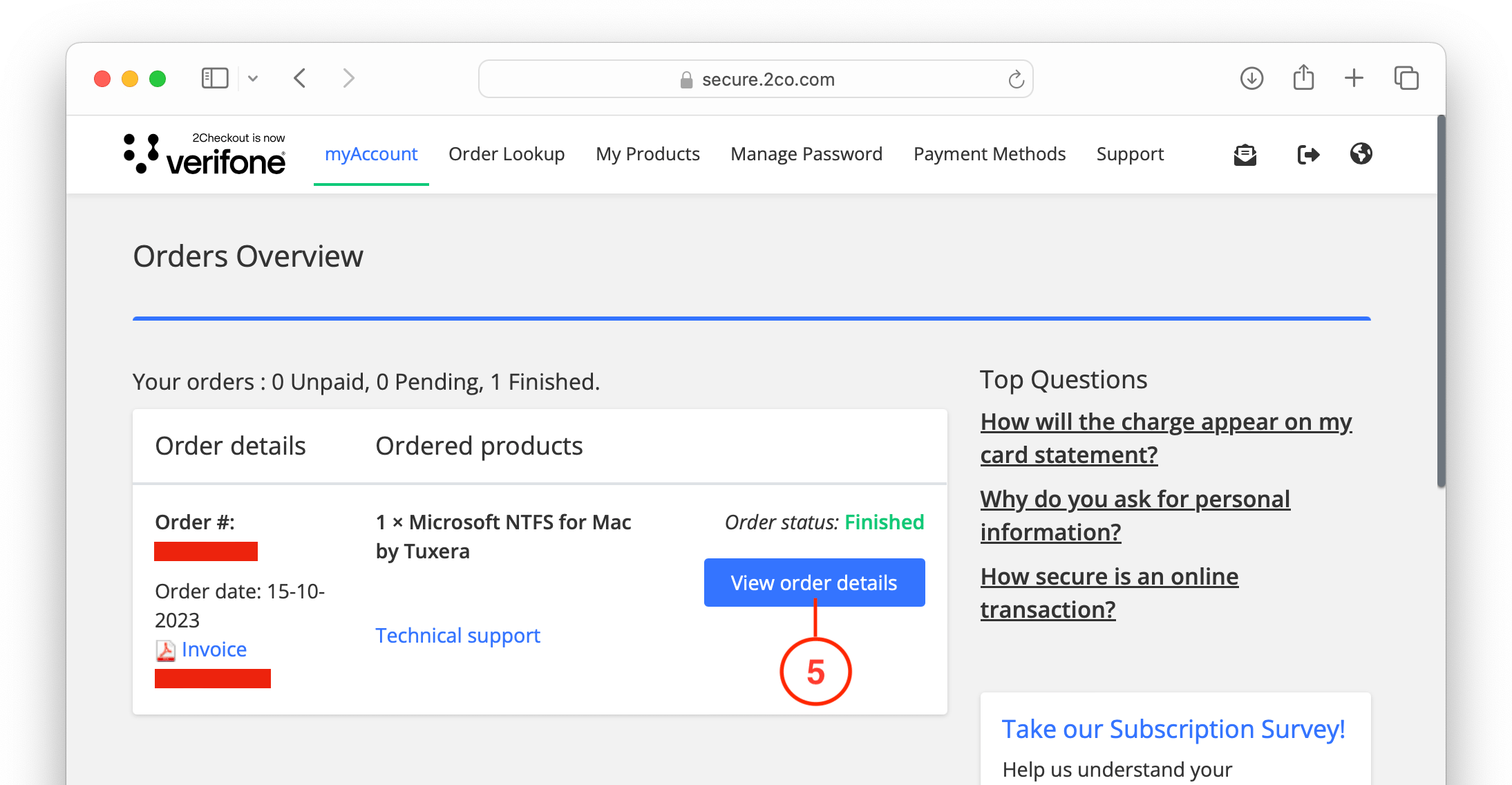Show the tab overview icon
1512x785 pixels.
tap(1406, 78)
